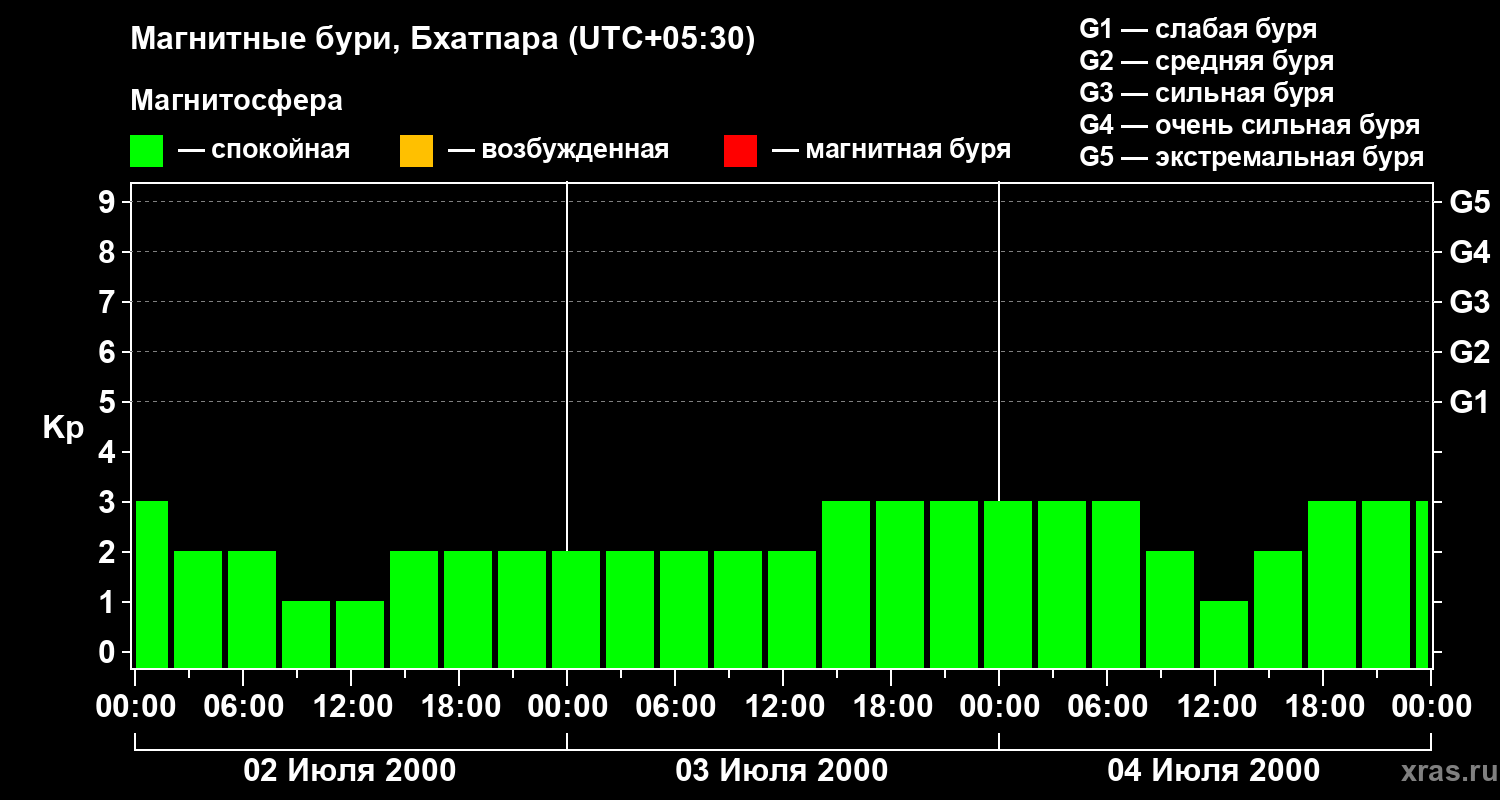The image size is (1500, 800).
Task: Click the Kp 1 bar at 12:00 on 04 Июля
Action: click(1224, 634)
